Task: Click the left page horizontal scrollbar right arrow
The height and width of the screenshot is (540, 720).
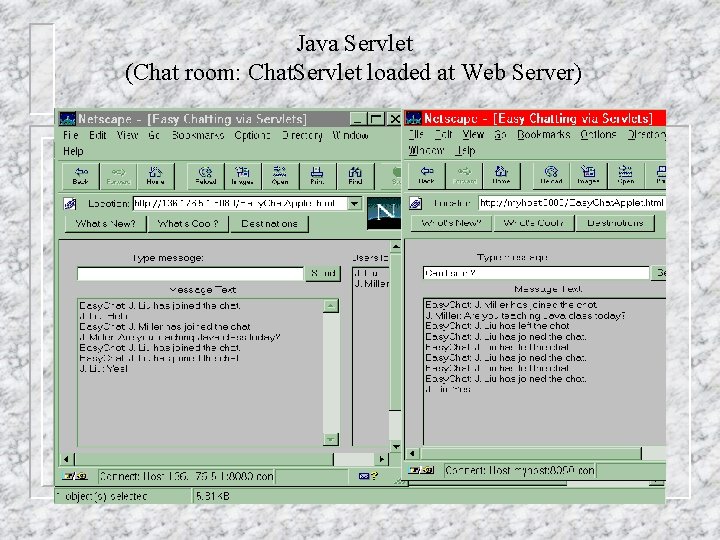Action: [x=382, y=459]
